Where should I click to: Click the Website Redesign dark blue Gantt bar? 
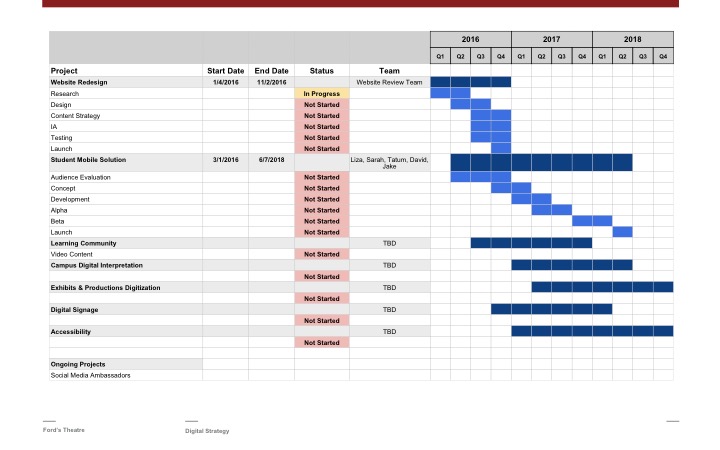click(x=471, y=82)
